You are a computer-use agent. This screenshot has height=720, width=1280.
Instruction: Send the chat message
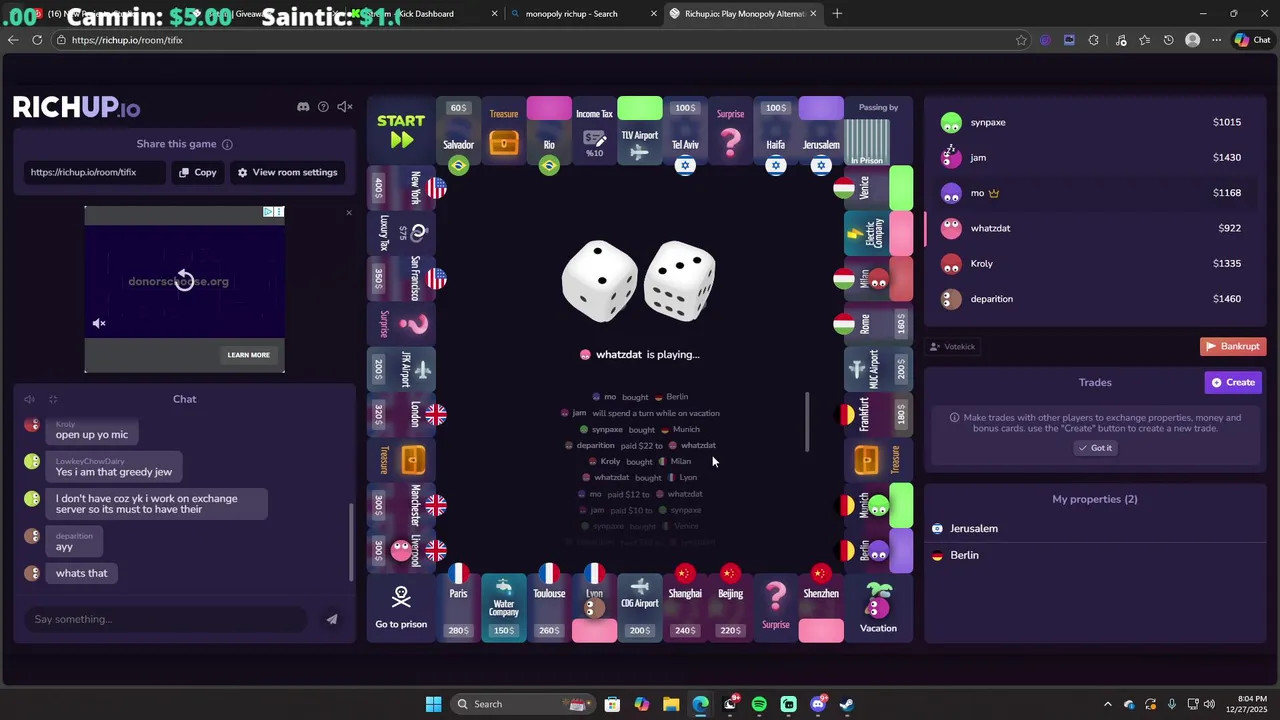click(x=331, y=619)
